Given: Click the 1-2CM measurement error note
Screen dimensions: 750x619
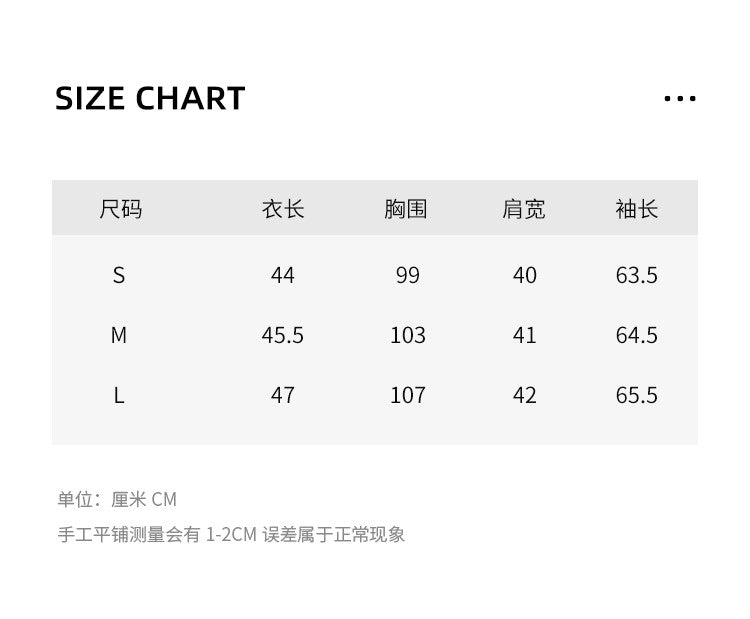Looking at the screenshot, I should pyautogui.click(x=231, y=534).
